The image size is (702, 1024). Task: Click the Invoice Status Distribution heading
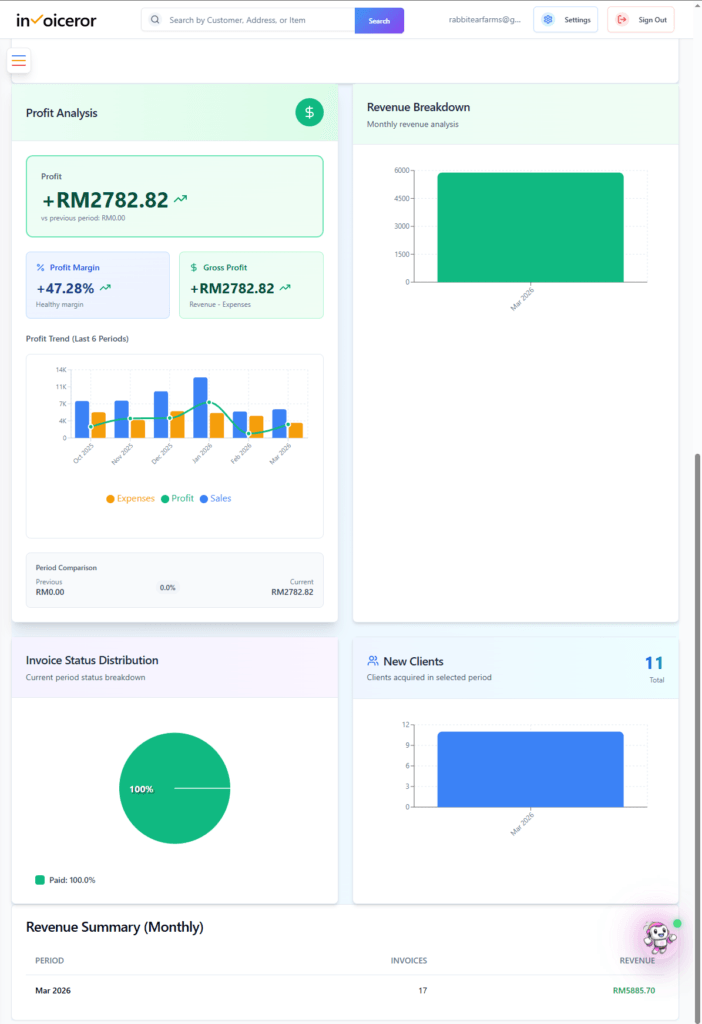[92, 660]
